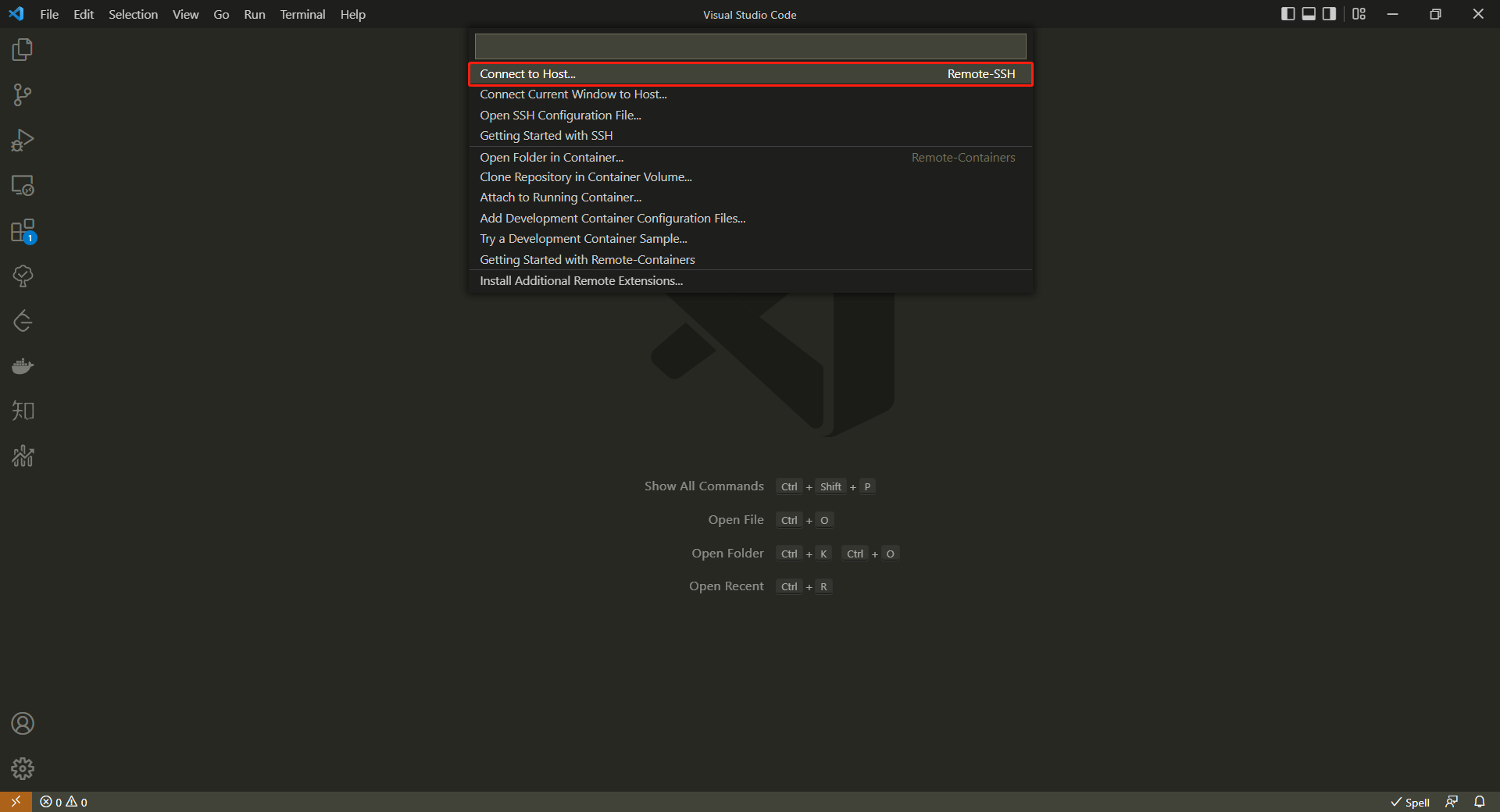Open the Remote Explorer view

click(23, 186)
